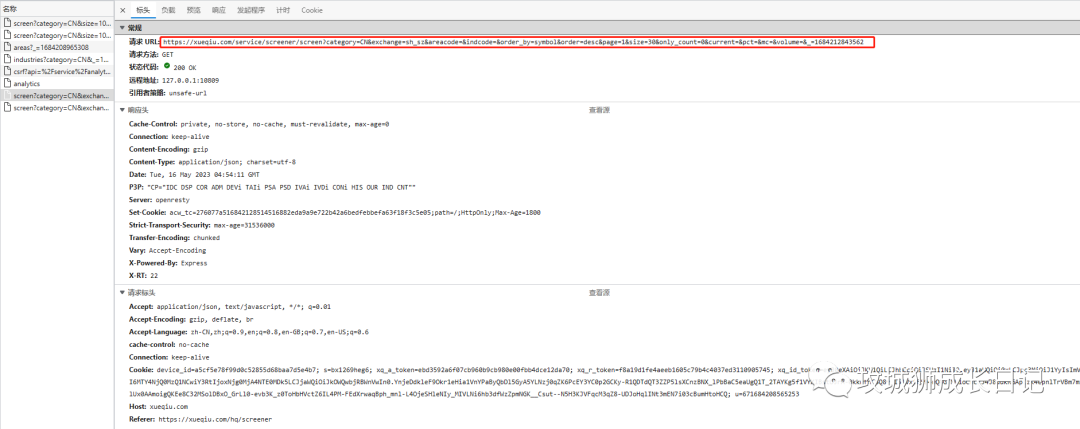The image size is (1080, 429).
Task: Click the file icon beside industries request
Action: [x=7, y=59]
